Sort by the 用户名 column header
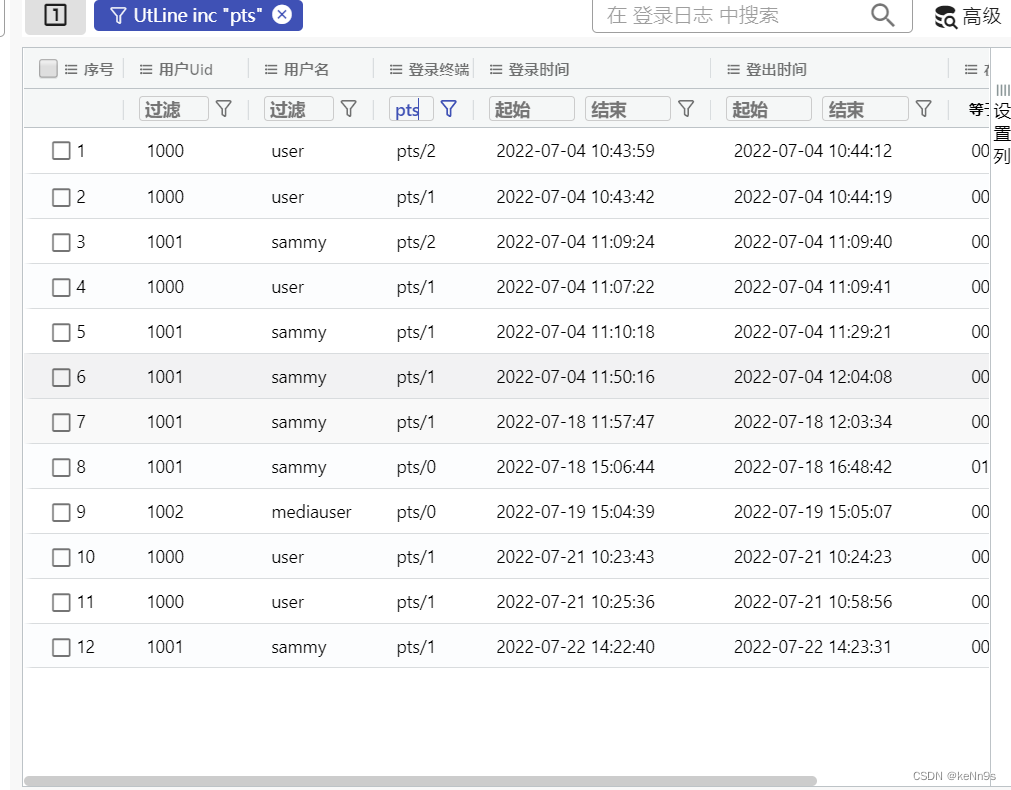The image size is (1011, 790). click(306, 70)
